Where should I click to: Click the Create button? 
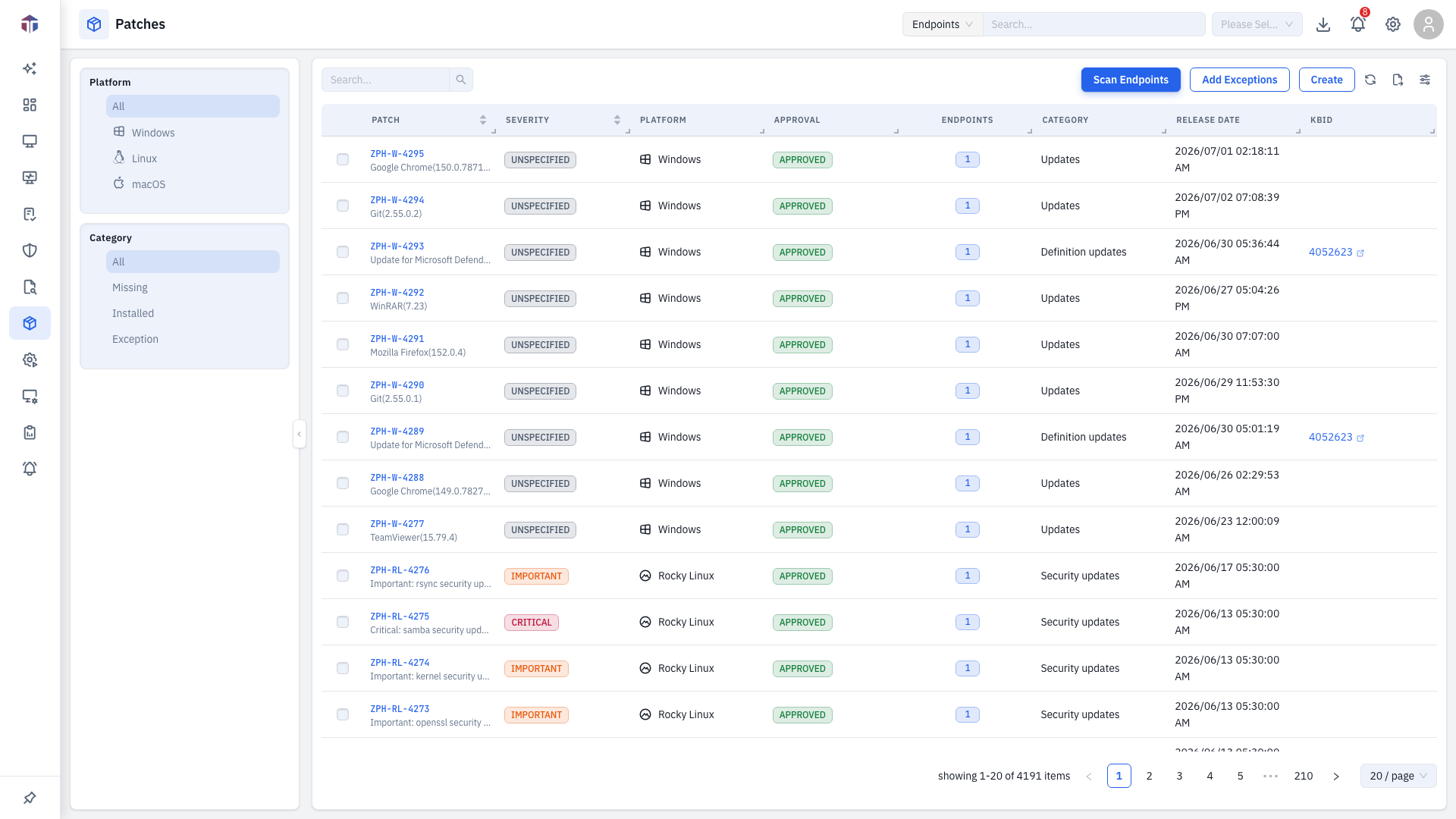[x=1326, y=80]
